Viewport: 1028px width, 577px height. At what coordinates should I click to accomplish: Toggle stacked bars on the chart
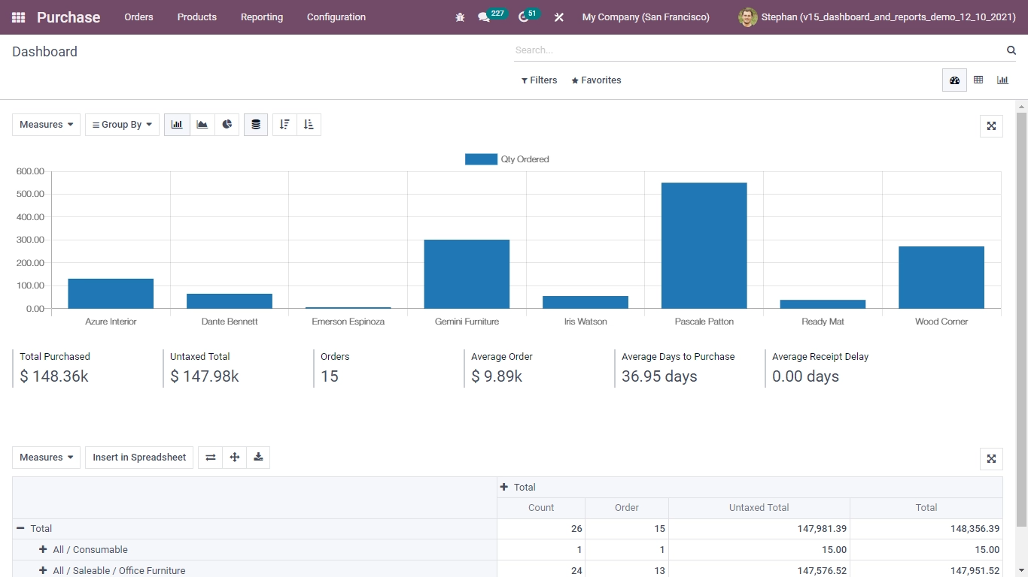point(254,124)
